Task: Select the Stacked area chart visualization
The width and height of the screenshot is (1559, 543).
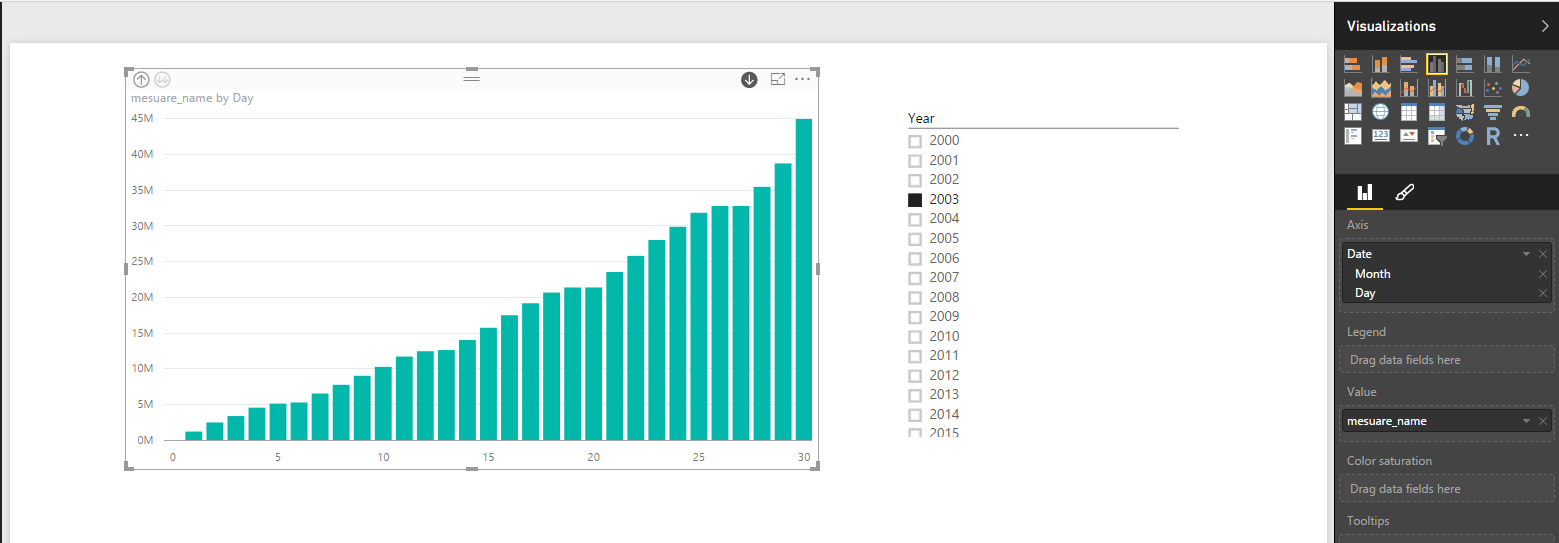Action: 1381,88
